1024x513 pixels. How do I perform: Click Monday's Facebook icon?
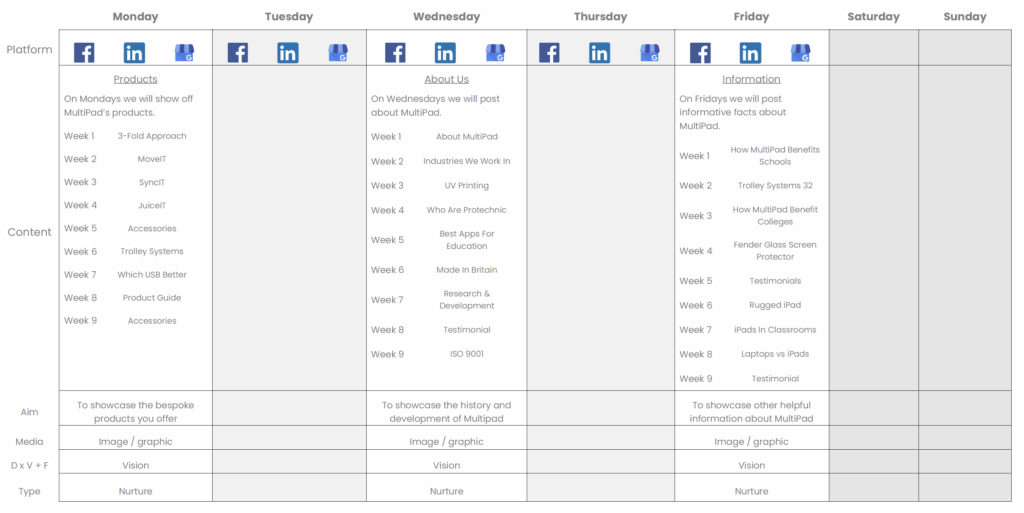click(84, 53)
